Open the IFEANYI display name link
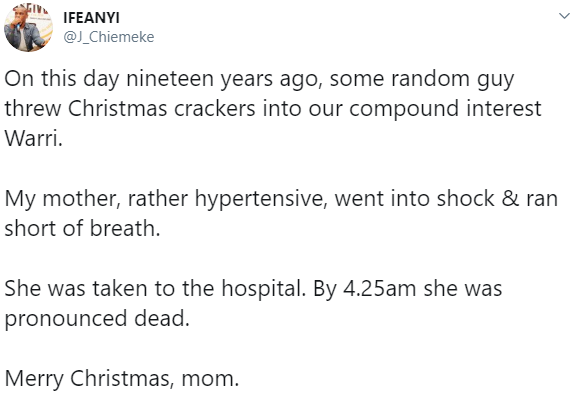 (x=91, y=18)
